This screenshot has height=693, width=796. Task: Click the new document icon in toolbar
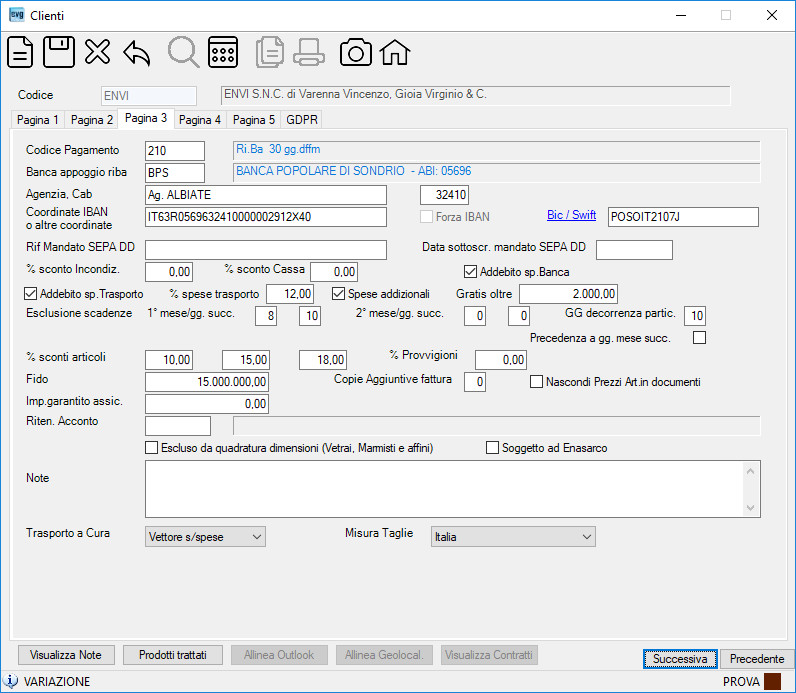20,52
